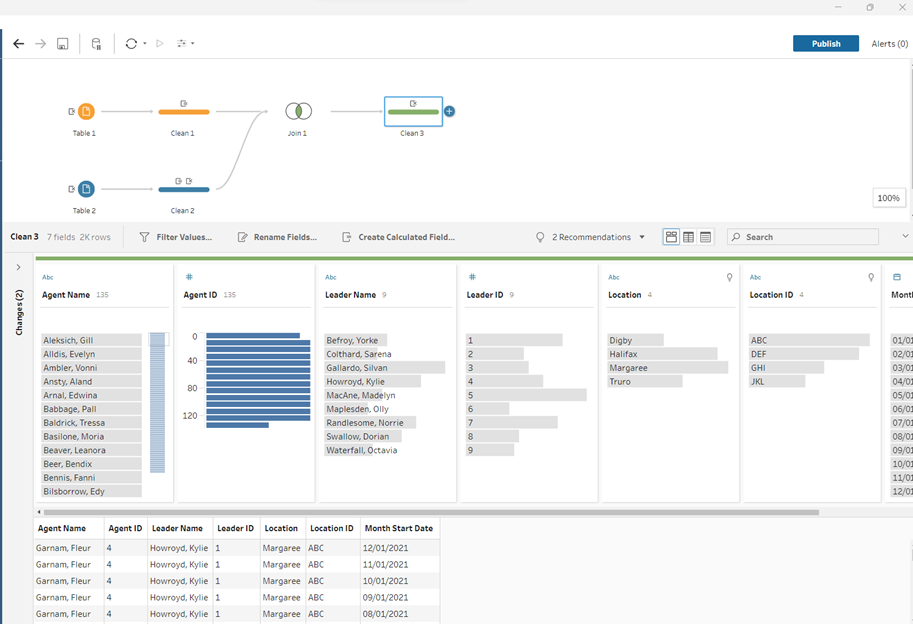Image resolution: width=913 pixels, height=624 pixels.
Task: Switch to profile pane view
Action: pos(671,237)
